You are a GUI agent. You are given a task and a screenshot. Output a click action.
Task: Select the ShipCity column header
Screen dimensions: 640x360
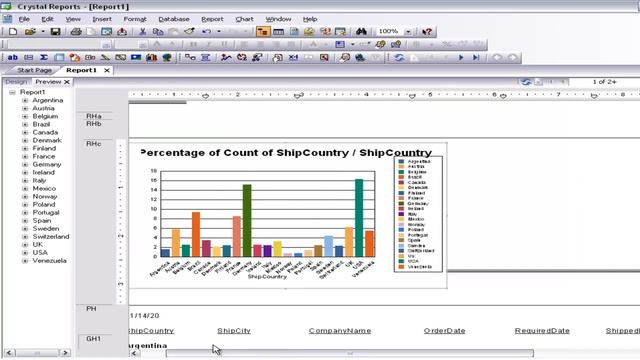[234, 331]
